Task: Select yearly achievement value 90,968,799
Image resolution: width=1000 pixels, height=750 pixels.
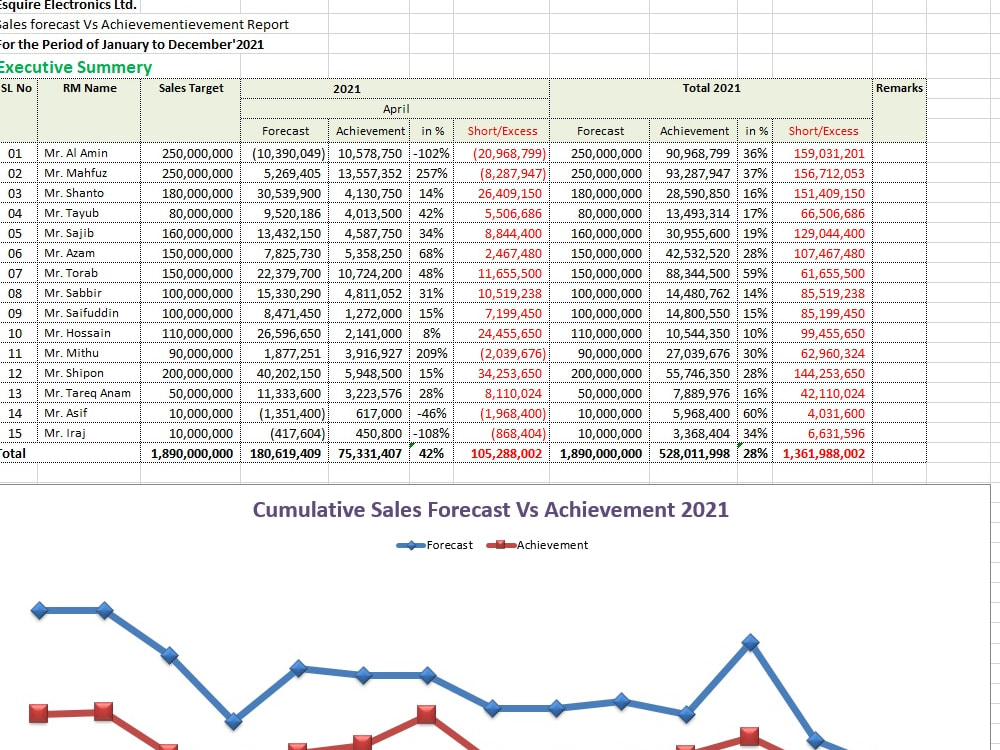Action: click(x=694, y=153)
